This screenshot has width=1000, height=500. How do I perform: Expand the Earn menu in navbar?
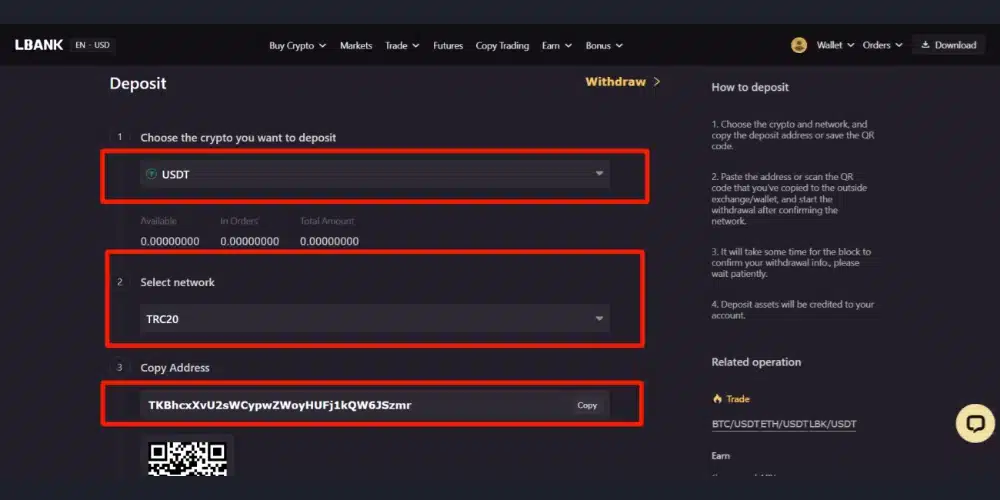pyautogui.click(x=557, y=45)
